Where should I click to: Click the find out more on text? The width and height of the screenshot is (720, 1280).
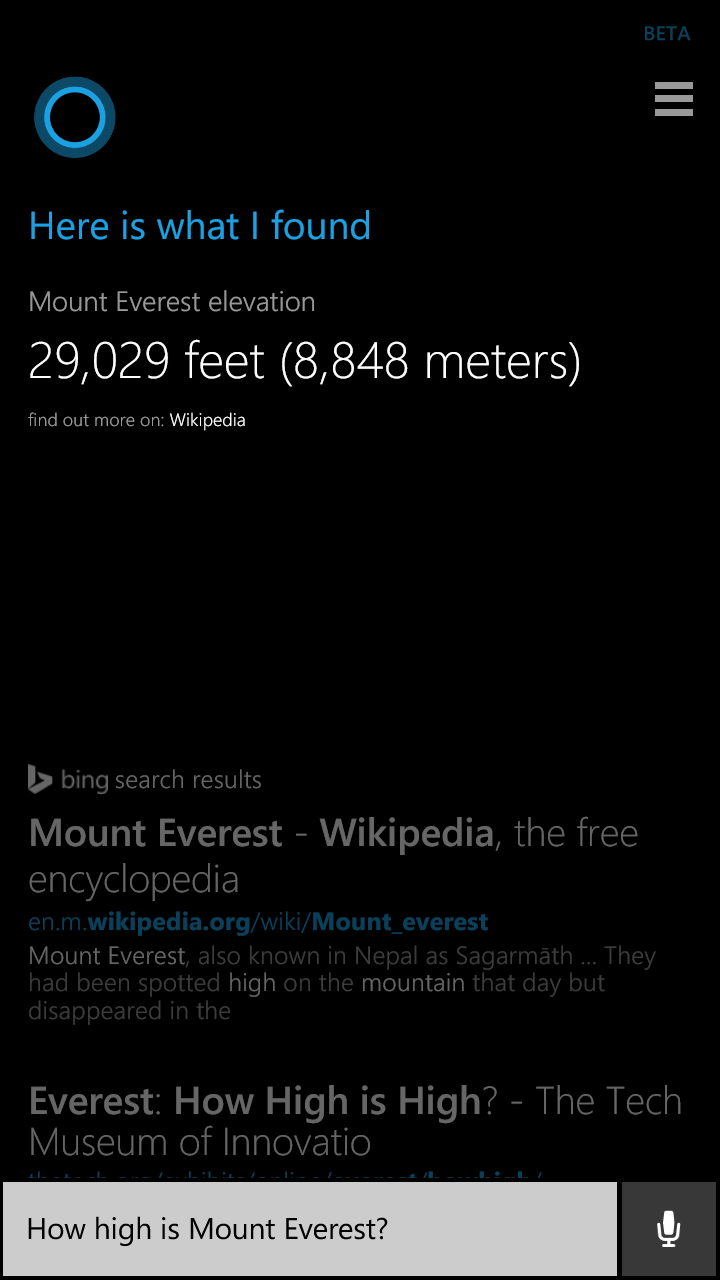[x=96, y=420]
